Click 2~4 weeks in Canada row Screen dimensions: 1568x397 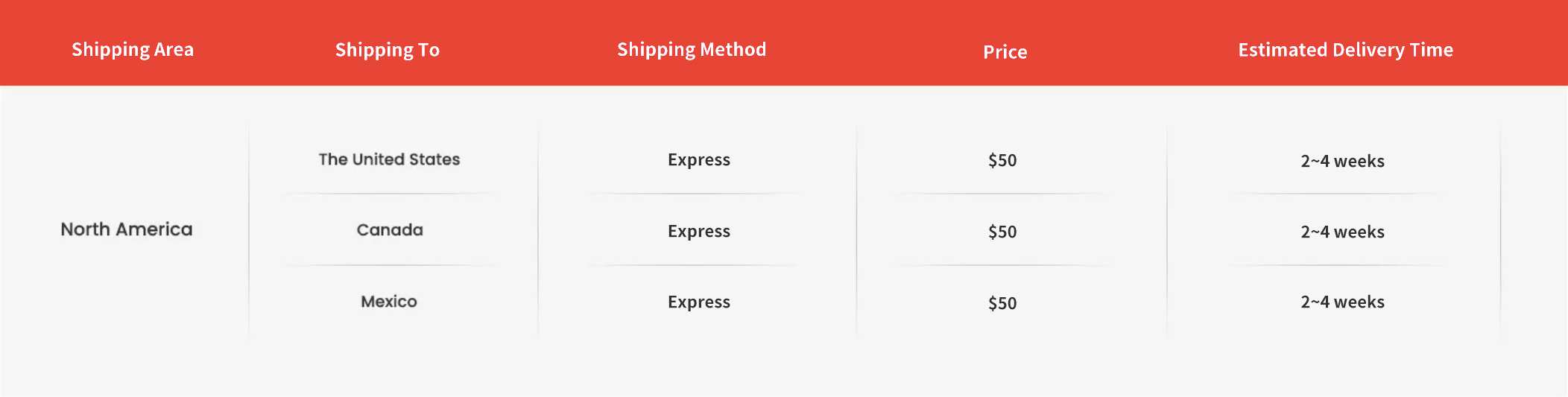(1343, 232)
